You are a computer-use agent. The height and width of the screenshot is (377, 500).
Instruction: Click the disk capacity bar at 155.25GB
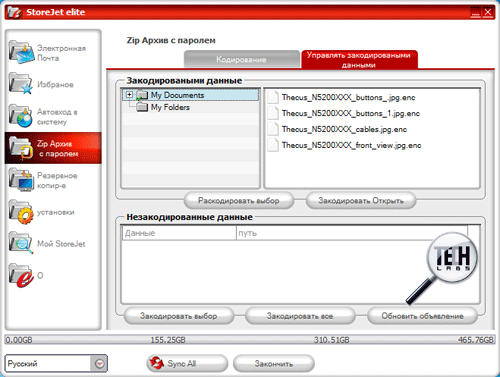click(x=168, y=340)
